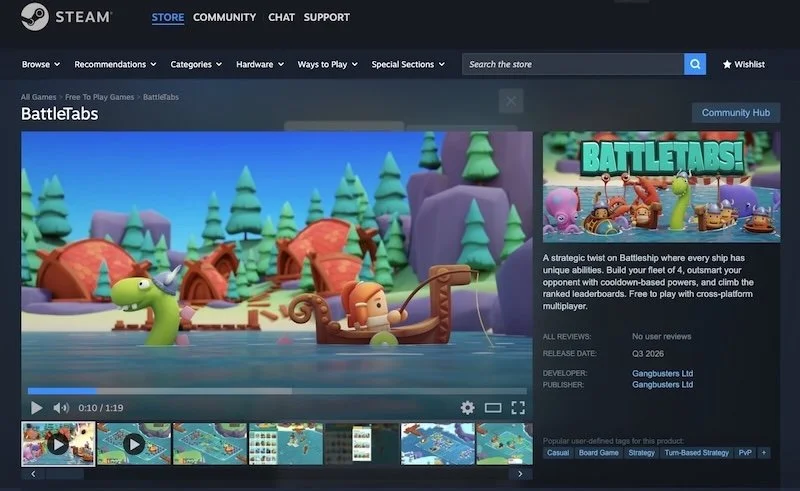Click the blue search magnifier button

point(695,64)
